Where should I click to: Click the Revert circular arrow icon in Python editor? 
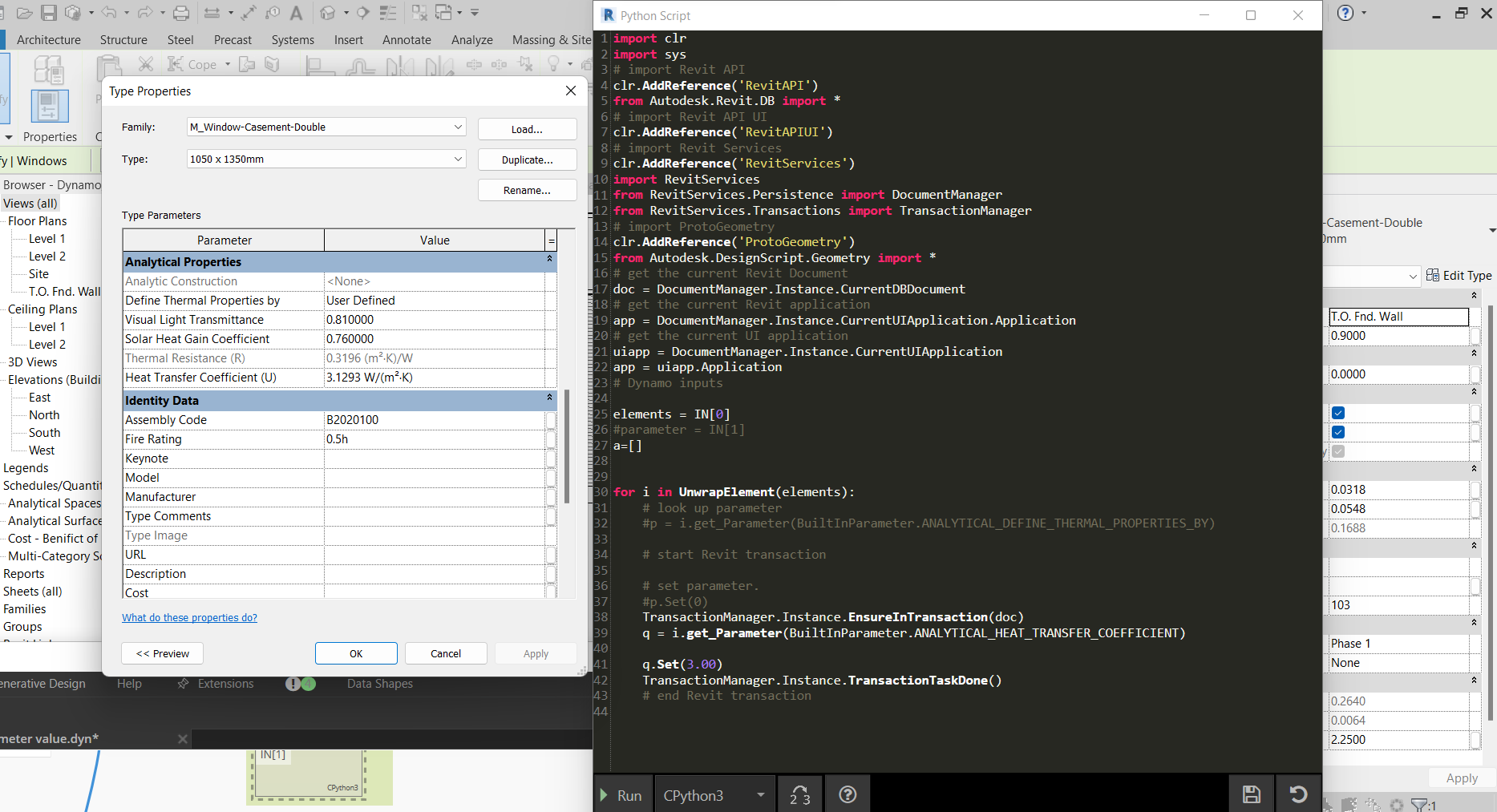coord(1298,794)
